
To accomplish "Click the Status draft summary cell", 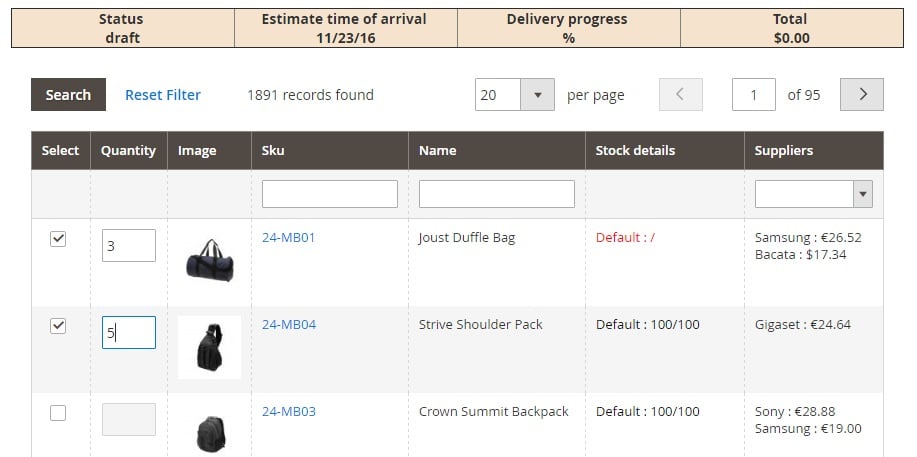I will pyautogui.click(x=123, y=28).
